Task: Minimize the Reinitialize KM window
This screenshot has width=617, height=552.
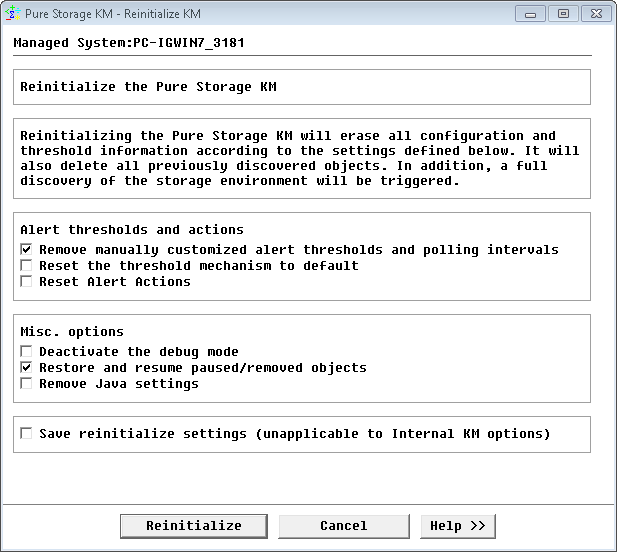Action: point(531,14)
